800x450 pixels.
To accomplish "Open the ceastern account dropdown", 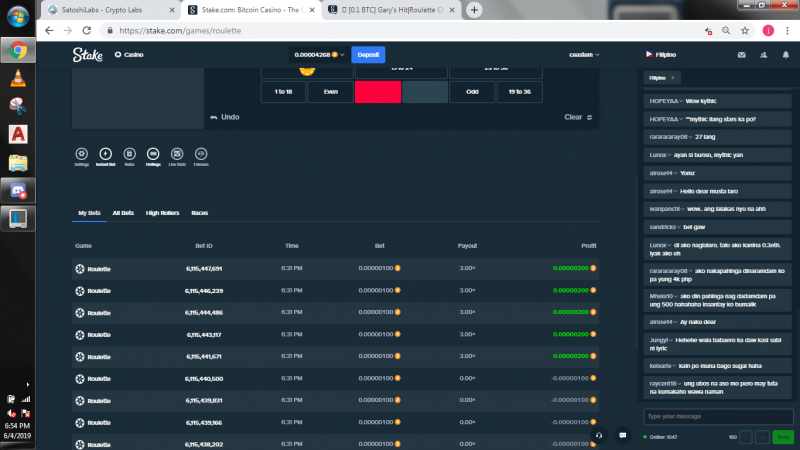I will 584,55.
